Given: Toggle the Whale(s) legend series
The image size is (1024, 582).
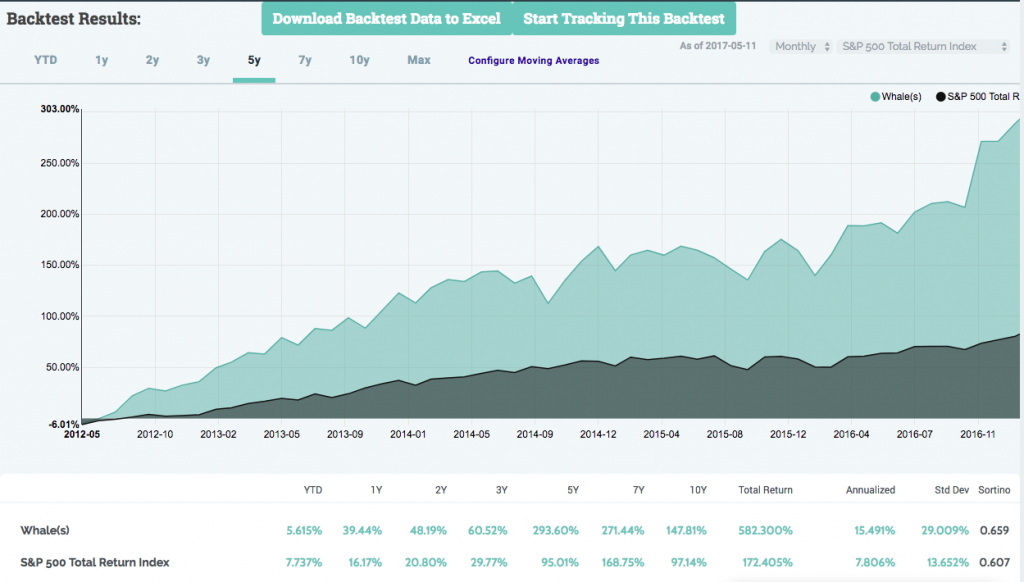Looking at the screenshot, I should click(x=901, y=97).
